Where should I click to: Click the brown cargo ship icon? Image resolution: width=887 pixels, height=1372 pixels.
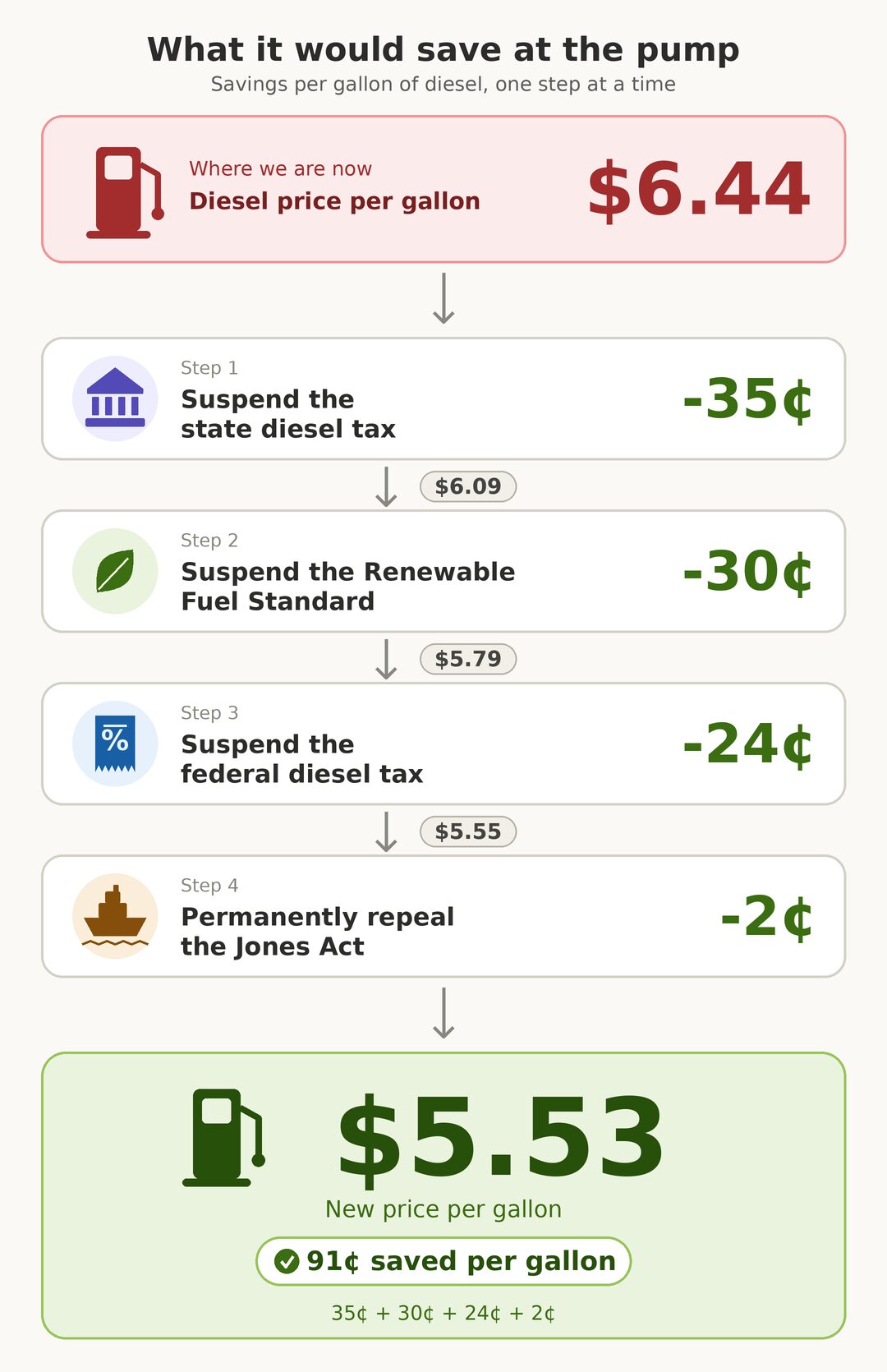(115, 916)
